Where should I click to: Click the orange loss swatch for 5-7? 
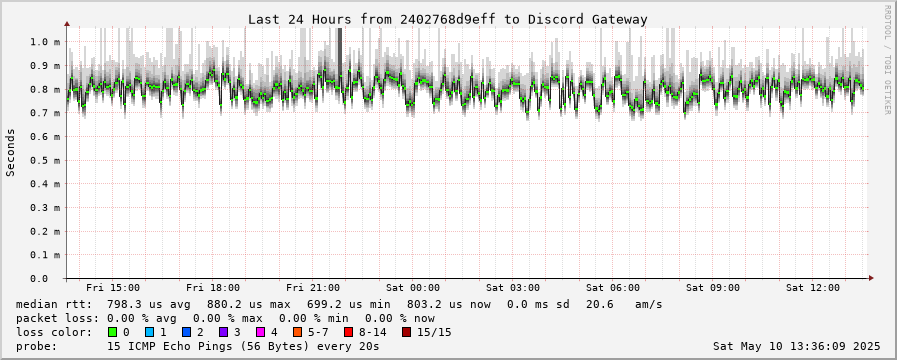[297, 332]
